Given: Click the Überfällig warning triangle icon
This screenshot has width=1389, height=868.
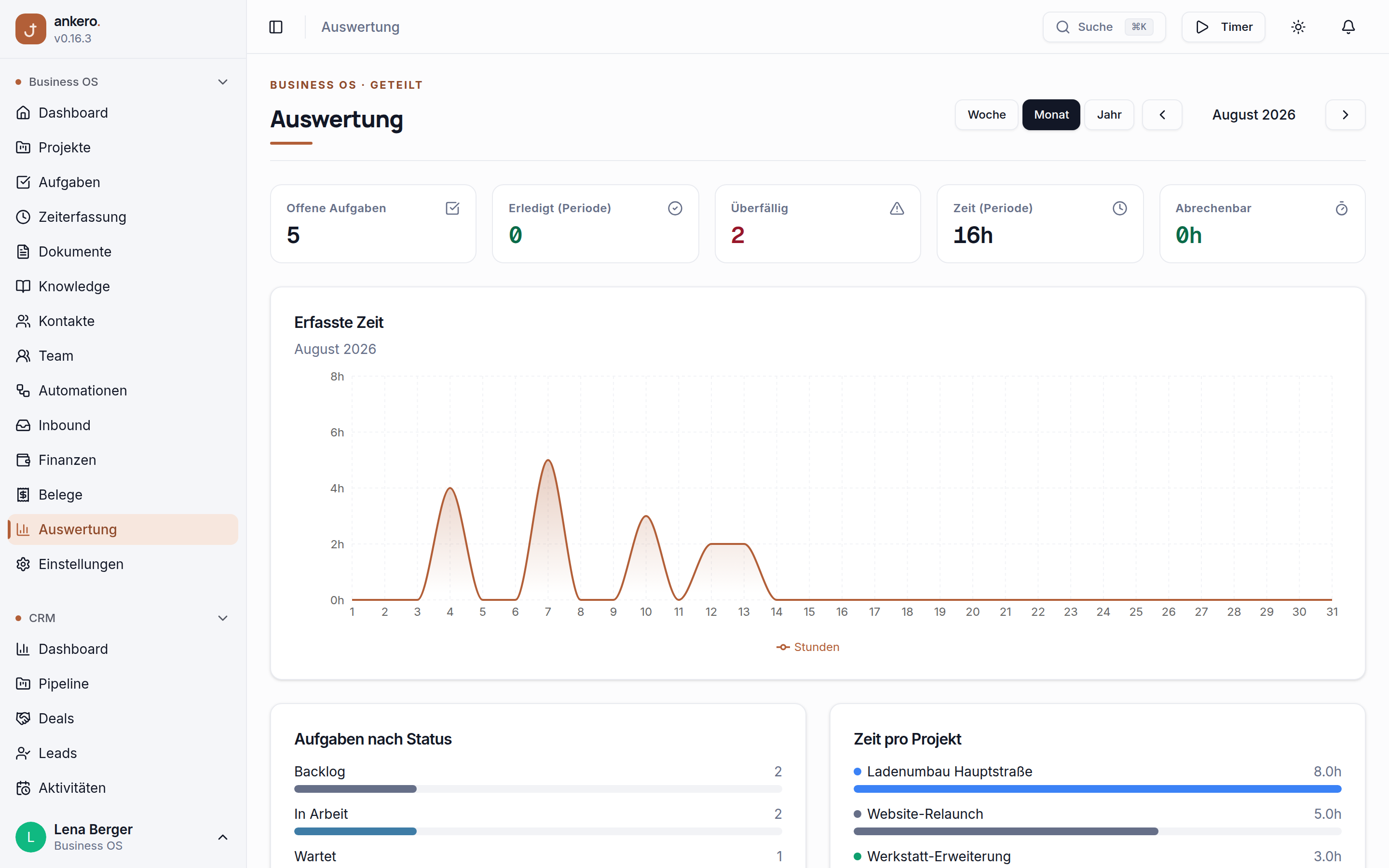Looking at the screenshot, I should pos(897,208).
